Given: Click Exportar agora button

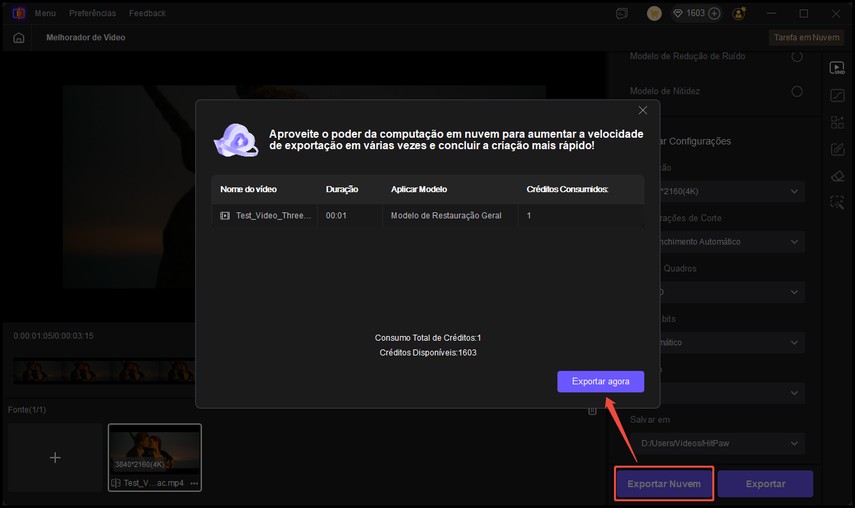Looking at the screenshot, I should click(600, 382).
